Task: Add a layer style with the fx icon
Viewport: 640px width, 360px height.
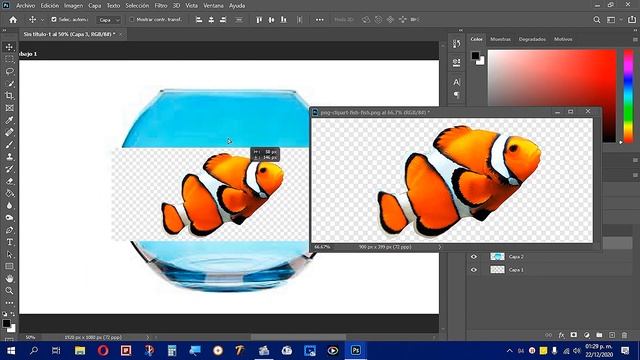Action: pyautogui.click(x=561, y=335)
